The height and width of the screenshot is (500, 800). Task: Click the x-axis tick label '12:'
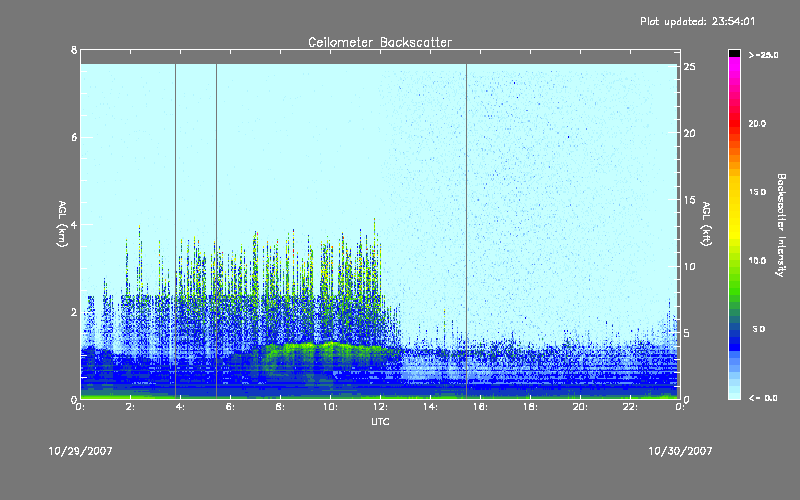pos(380,407)
